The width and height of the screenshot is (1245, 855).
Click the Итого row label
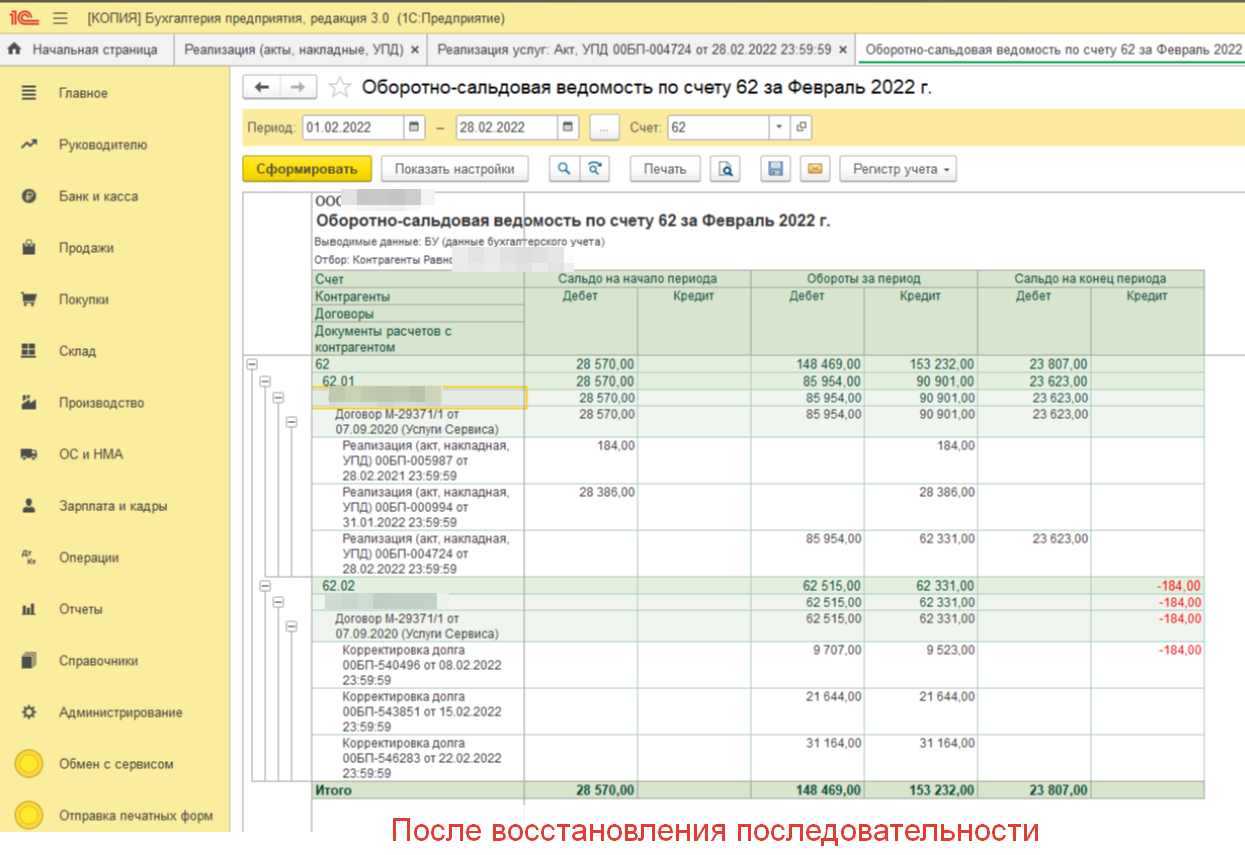[x=333, y=790]
